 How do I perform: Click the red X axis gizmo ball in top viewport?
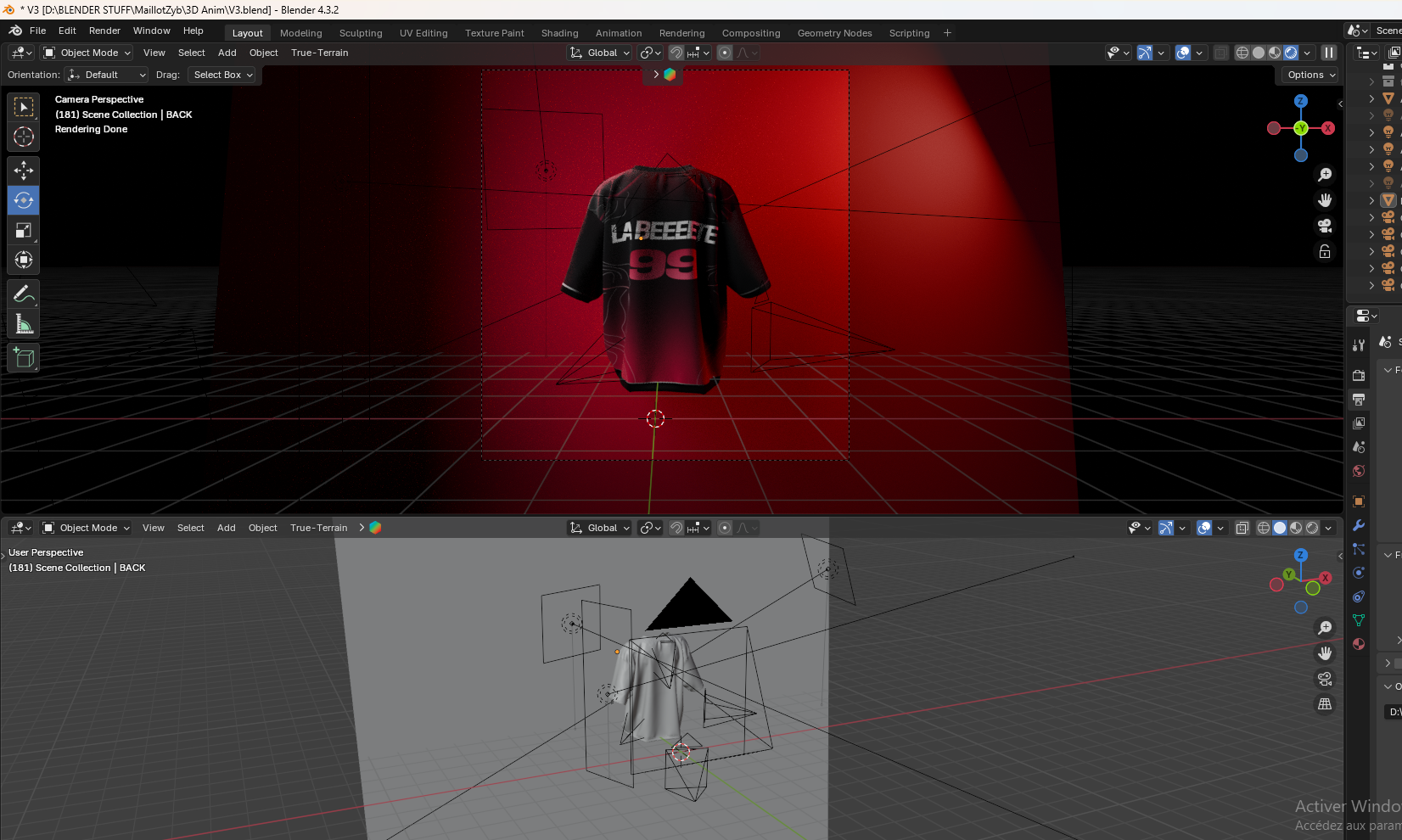pyautogui.click(x=1328, y=128)
